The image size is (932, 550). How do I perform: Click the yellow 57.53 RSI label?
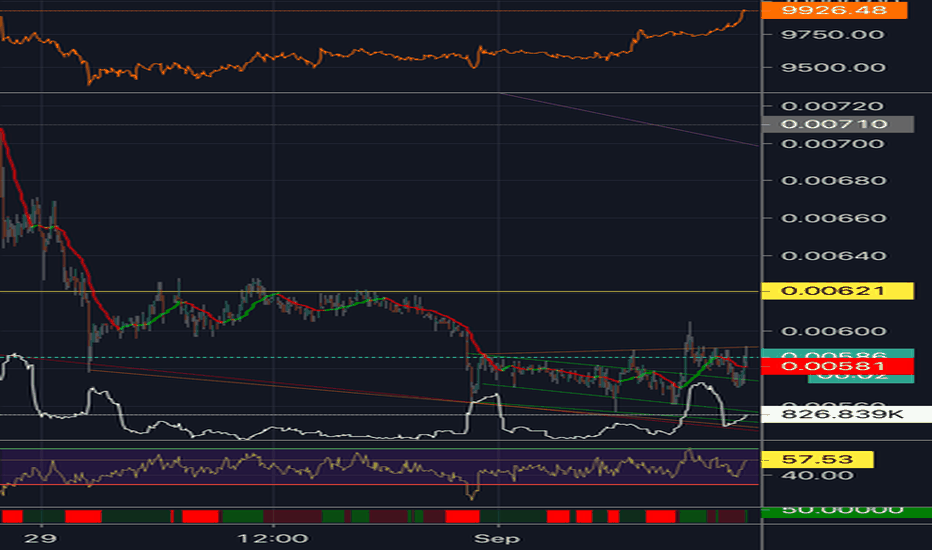[x=817, y=459]
